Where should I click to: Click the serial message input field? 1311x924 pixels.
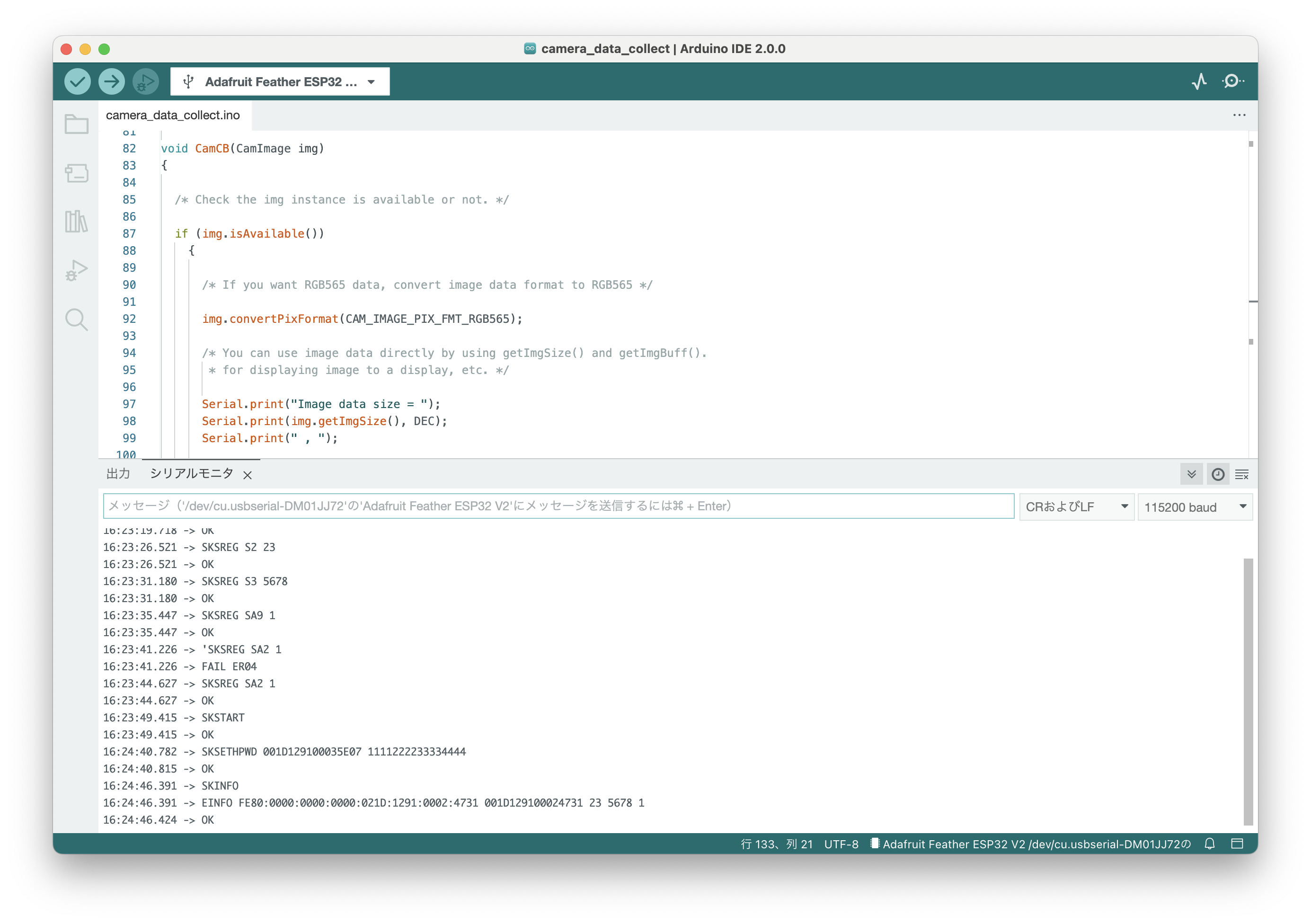[x=558, y=506]
